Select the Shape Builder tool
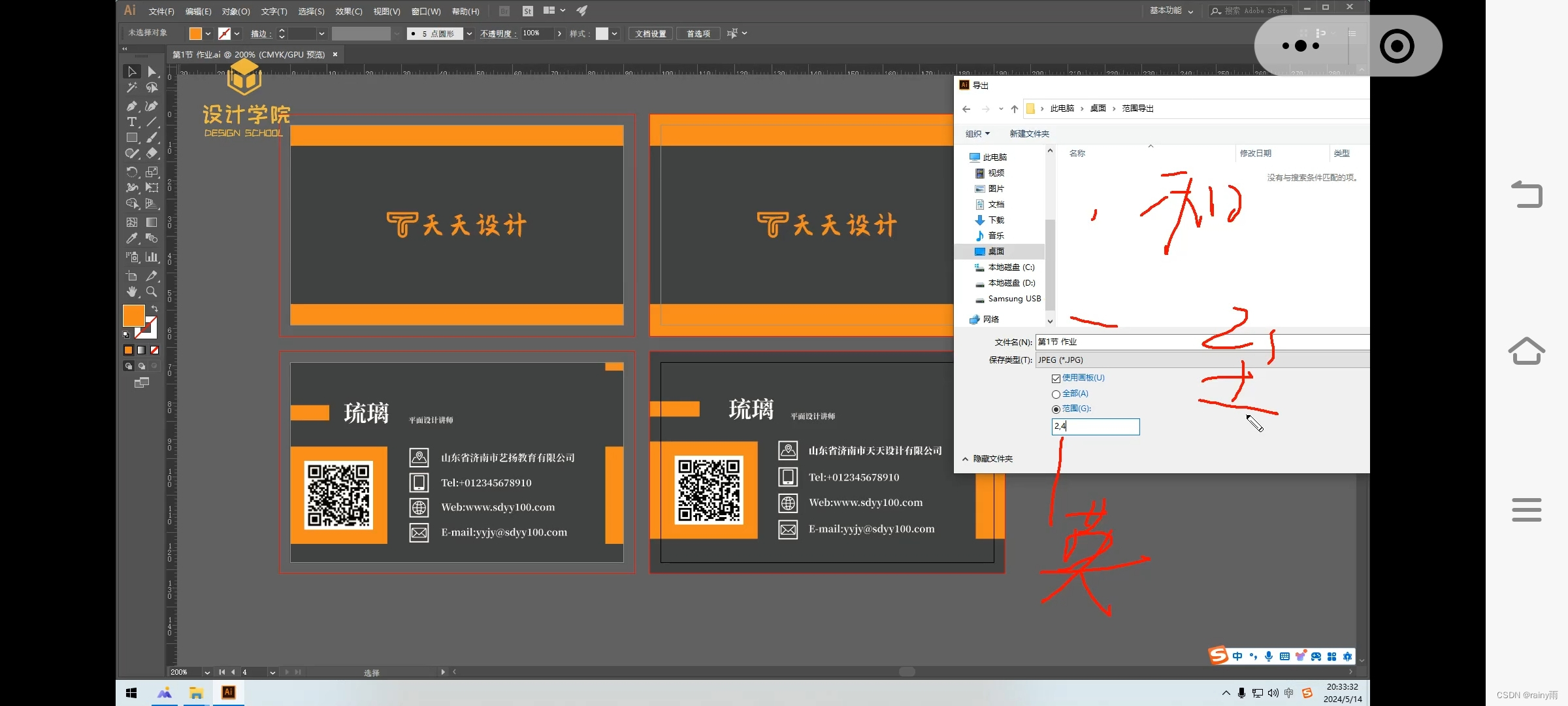1568x706 pixels. point(132,204)
